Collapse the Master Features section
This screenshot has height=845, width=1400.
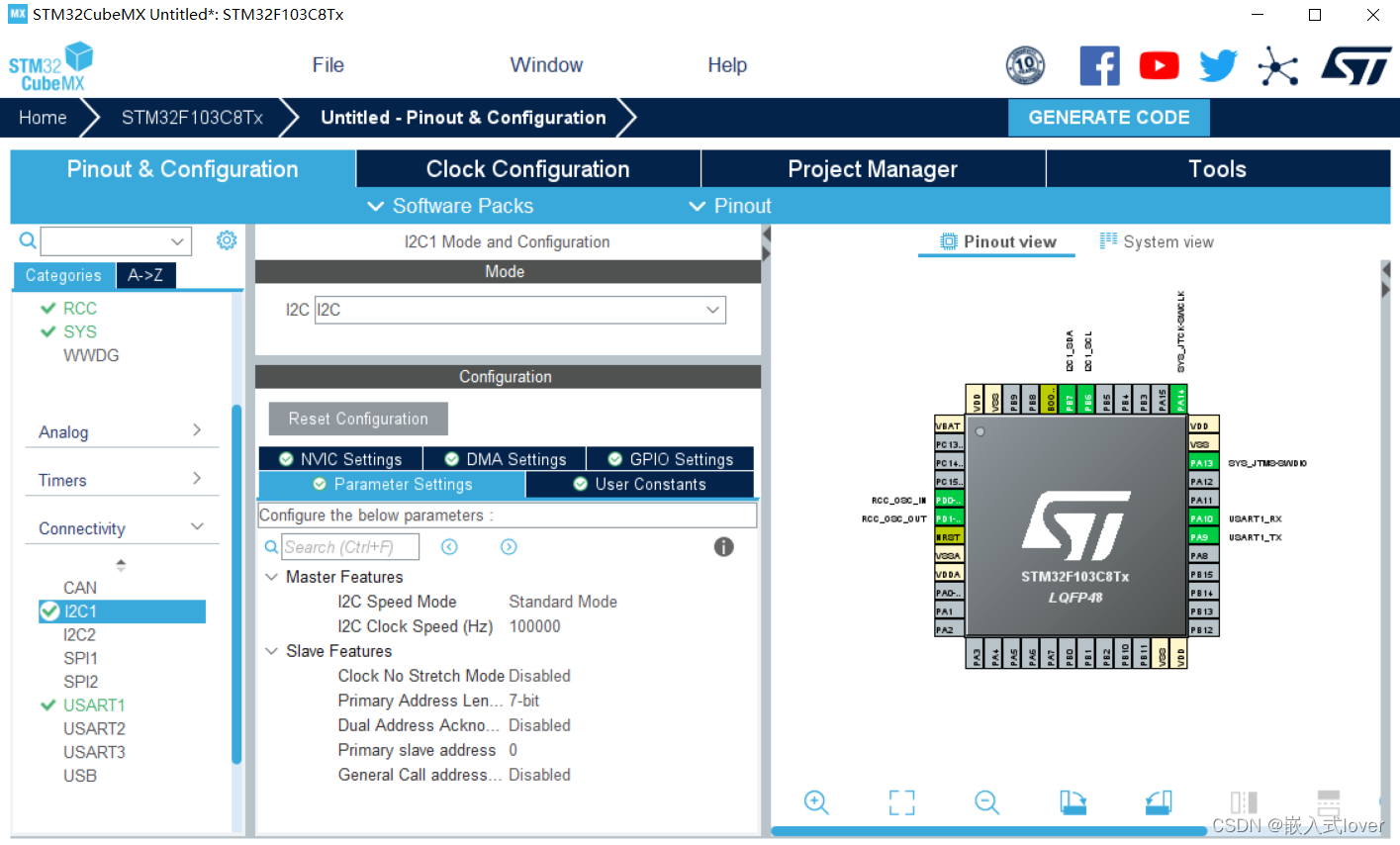pyautogui.click(x=272, y=576)
